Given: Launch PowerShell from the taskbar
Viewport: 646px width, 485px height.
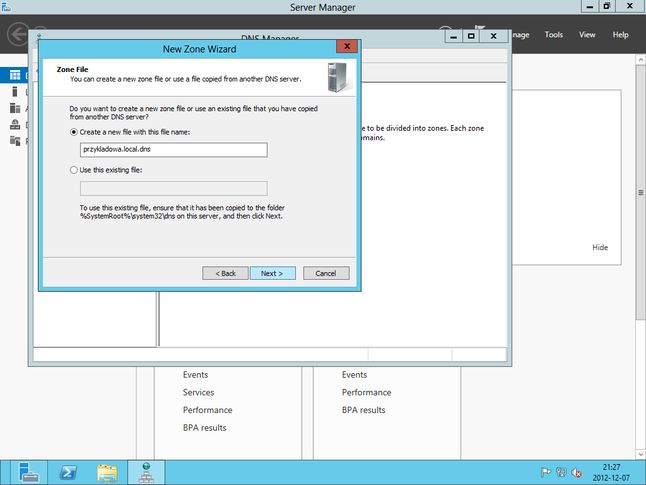Looking at the screenshot, I should tap(68, 472).
